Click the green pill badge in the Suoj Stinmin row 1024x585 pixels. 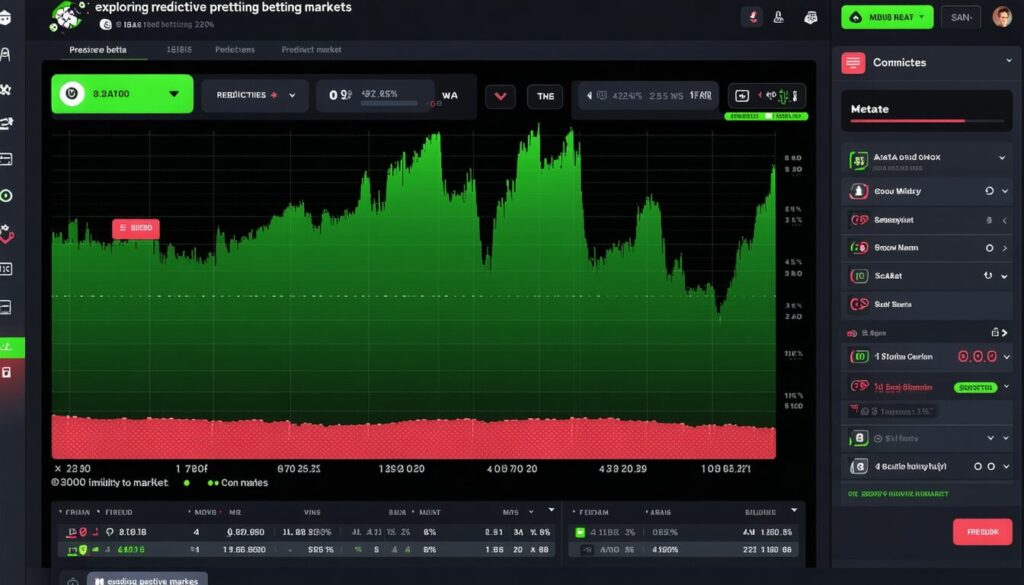click(x=976, y=388)
